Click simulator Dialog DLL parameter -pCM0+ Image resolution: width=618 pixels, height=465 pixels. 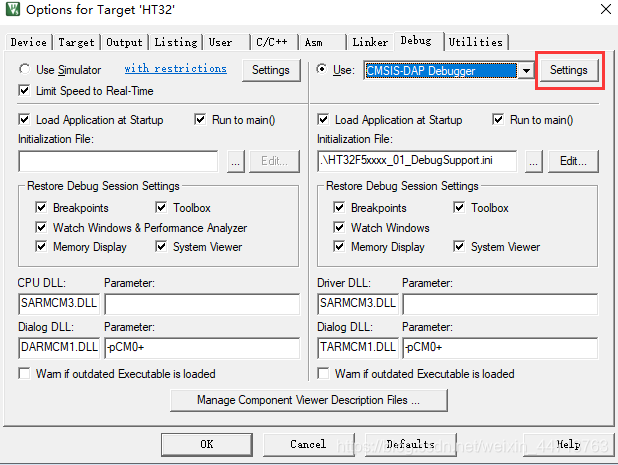coord(202,348)
